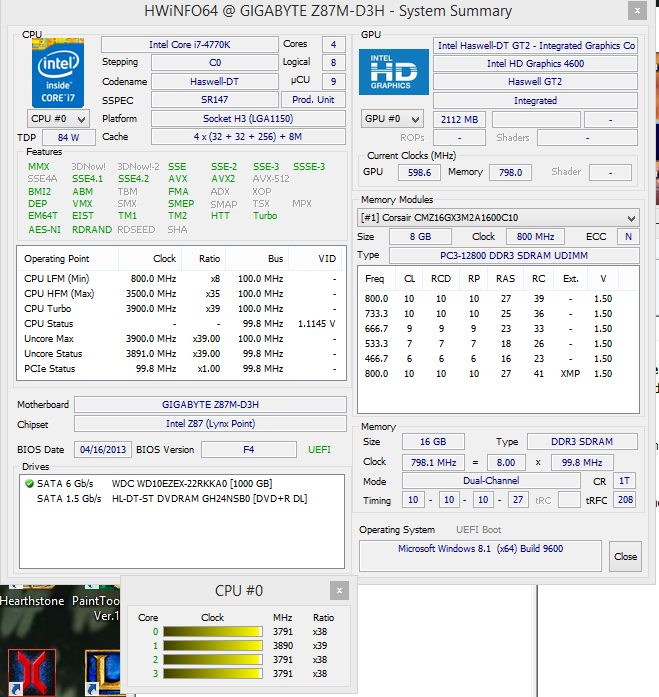Screen dimensions: 659x697
Task: Click the 2112 MB GPU memory field
Action: pyautogui.click(x=459, y=120)
